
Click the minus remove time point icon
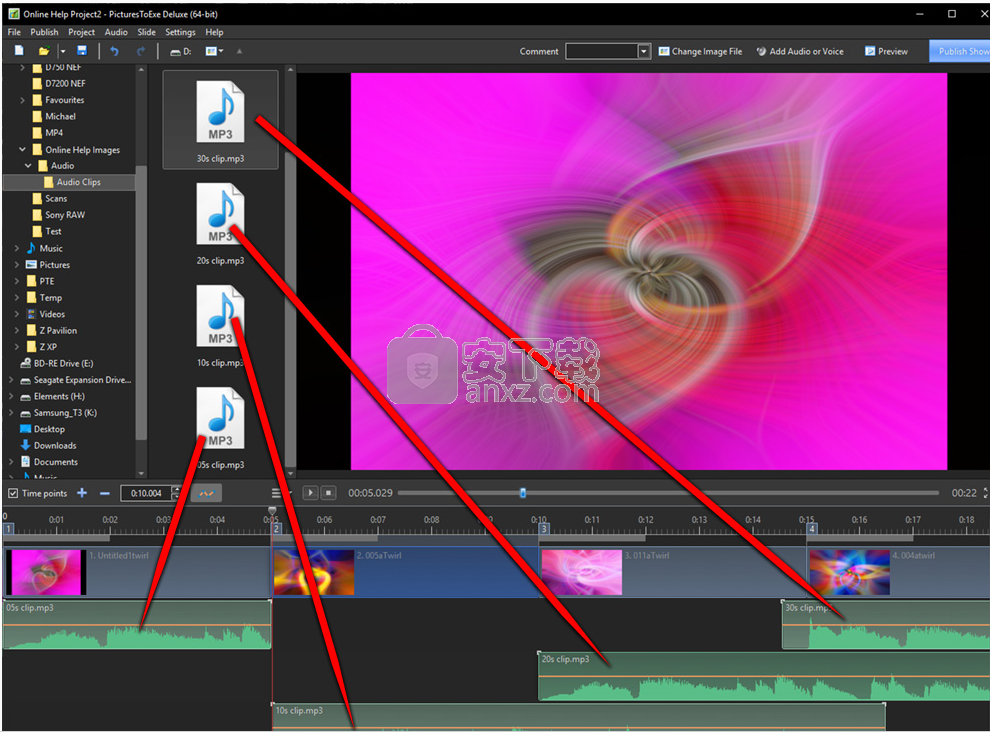[105, 493]
